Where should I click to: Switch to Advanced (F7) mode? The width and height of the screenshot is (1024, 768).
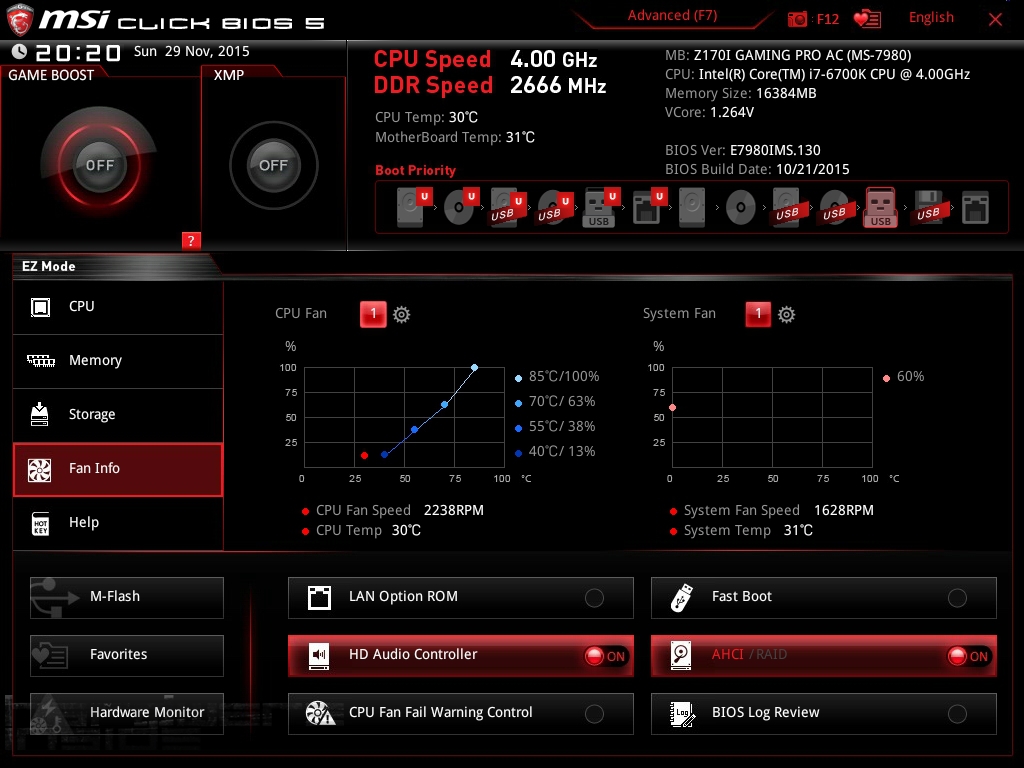tap(672, 16)
